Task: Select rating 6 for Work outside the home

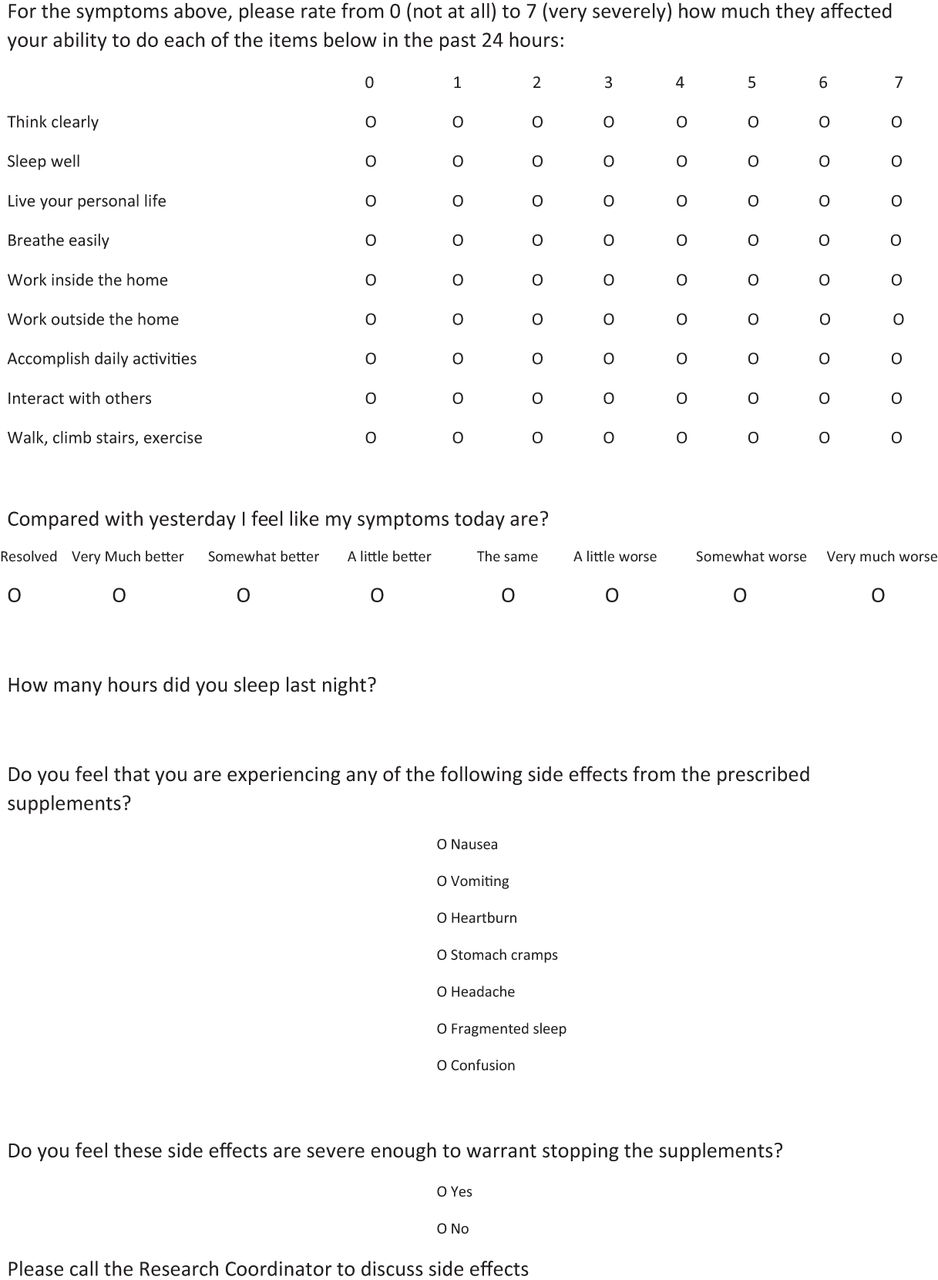Action: click(824, 320)
